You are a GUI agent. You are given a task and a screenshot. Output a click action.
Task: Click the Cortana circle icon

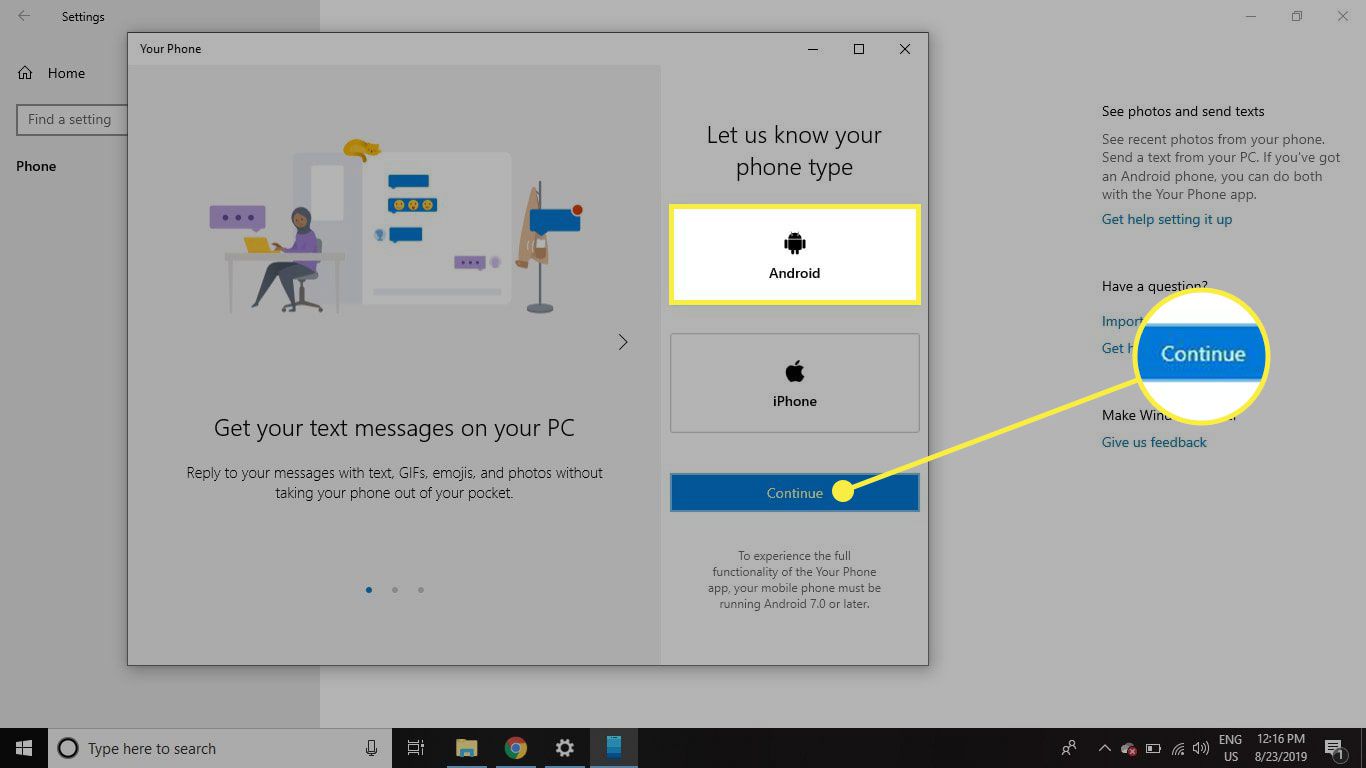(x=68, y=748)
